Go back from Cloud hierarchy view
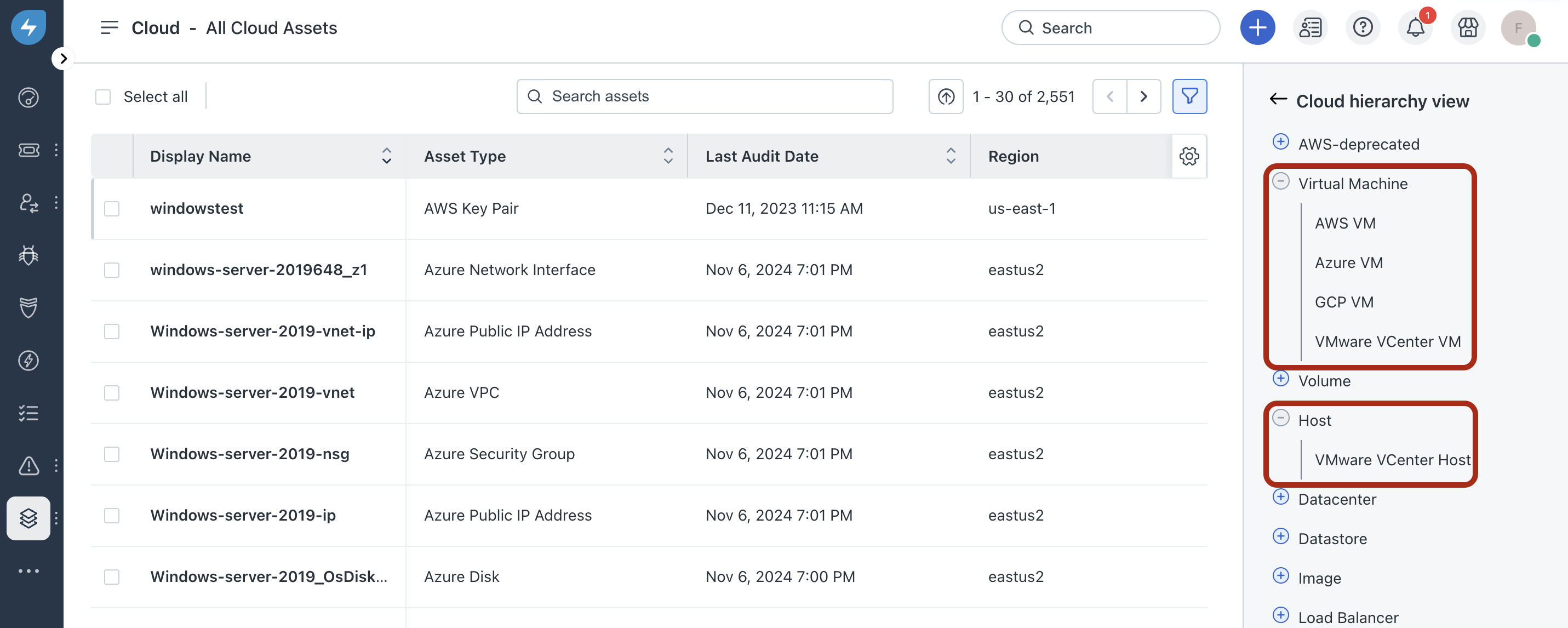 [1278, 100]
